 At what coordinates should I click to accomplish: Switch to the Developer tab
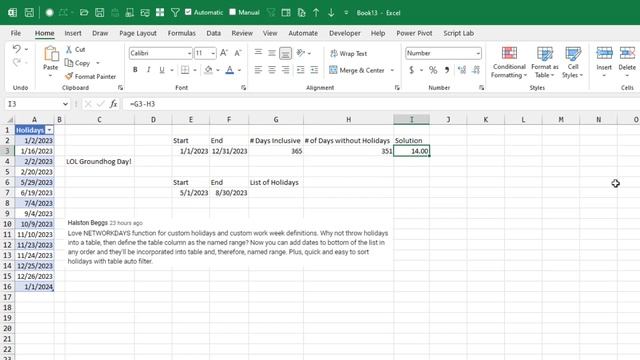[x=345, y=33]
